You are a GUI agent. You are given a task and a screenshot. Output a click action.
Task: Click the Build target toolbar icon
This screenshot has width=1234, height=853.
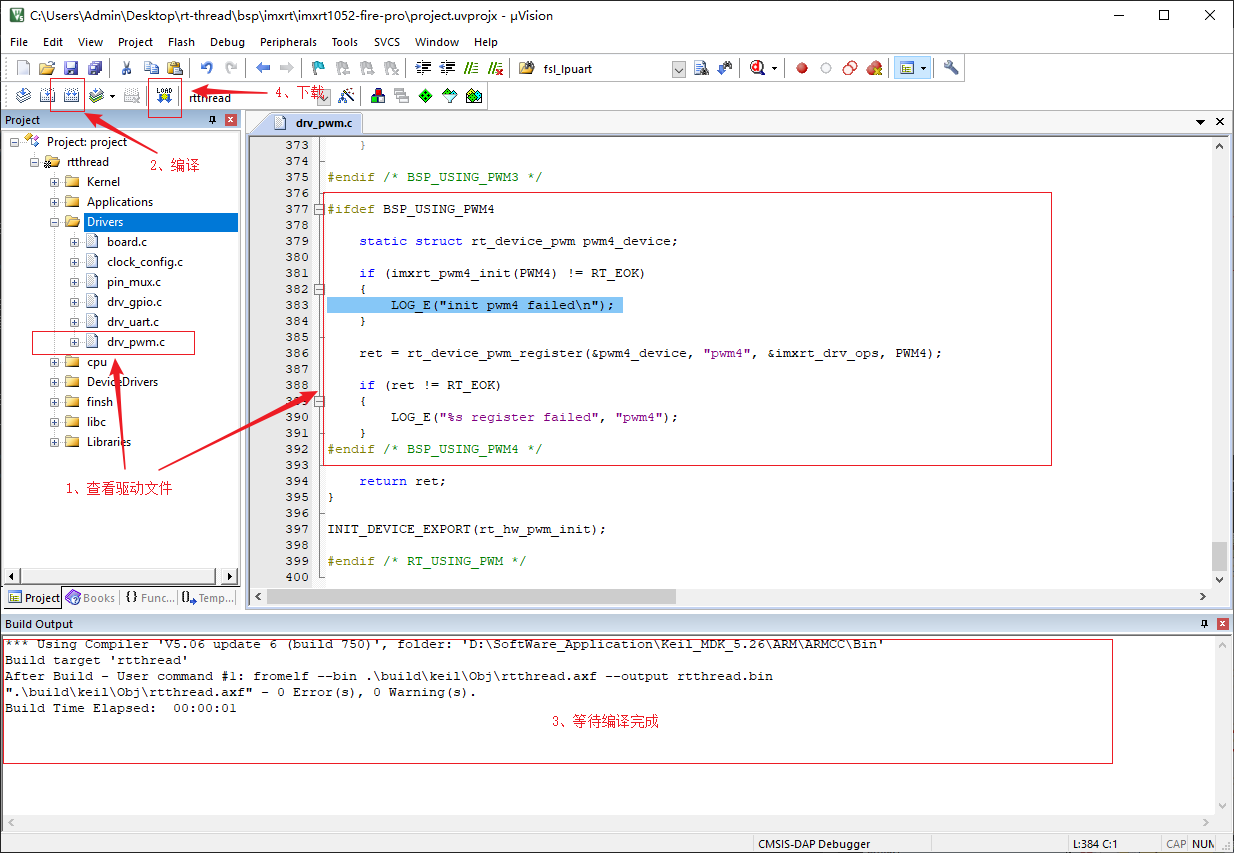(46, 96)
